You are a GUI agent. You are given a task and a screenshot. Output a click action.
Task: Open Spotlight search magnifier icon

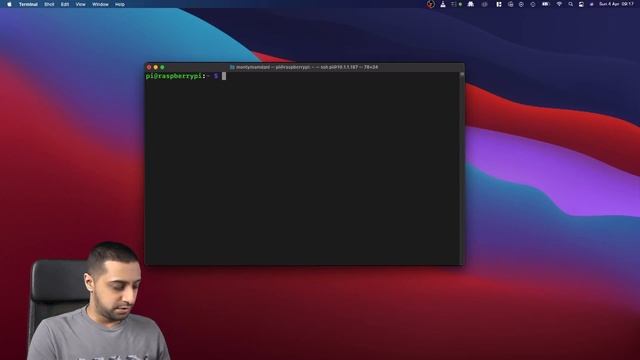pos(571,4)
